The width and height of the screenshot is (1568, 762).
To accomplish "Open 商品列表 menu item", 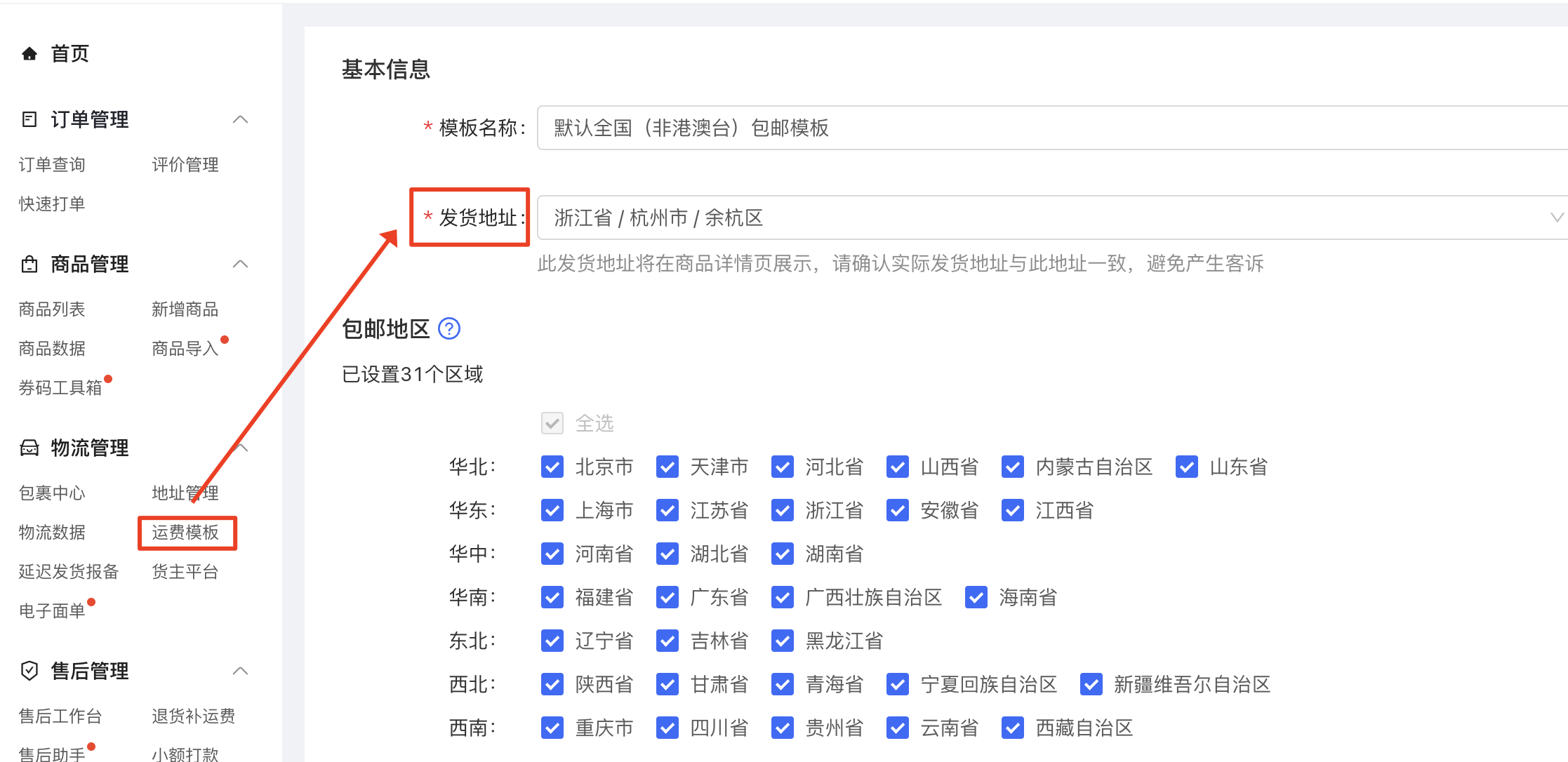I will click(52, 309).
